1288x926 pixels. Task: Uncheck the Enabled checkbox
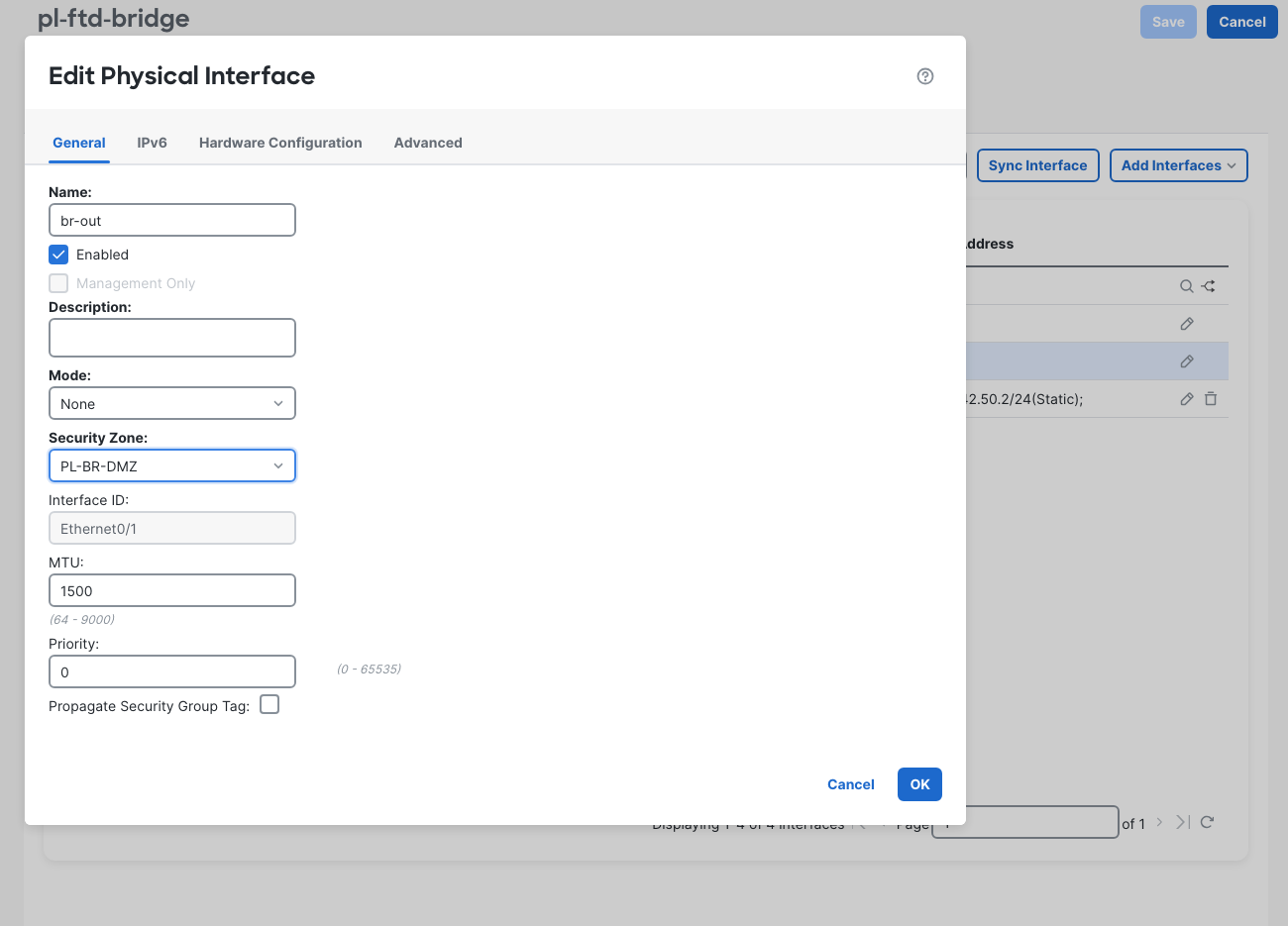tap(58, 255)
